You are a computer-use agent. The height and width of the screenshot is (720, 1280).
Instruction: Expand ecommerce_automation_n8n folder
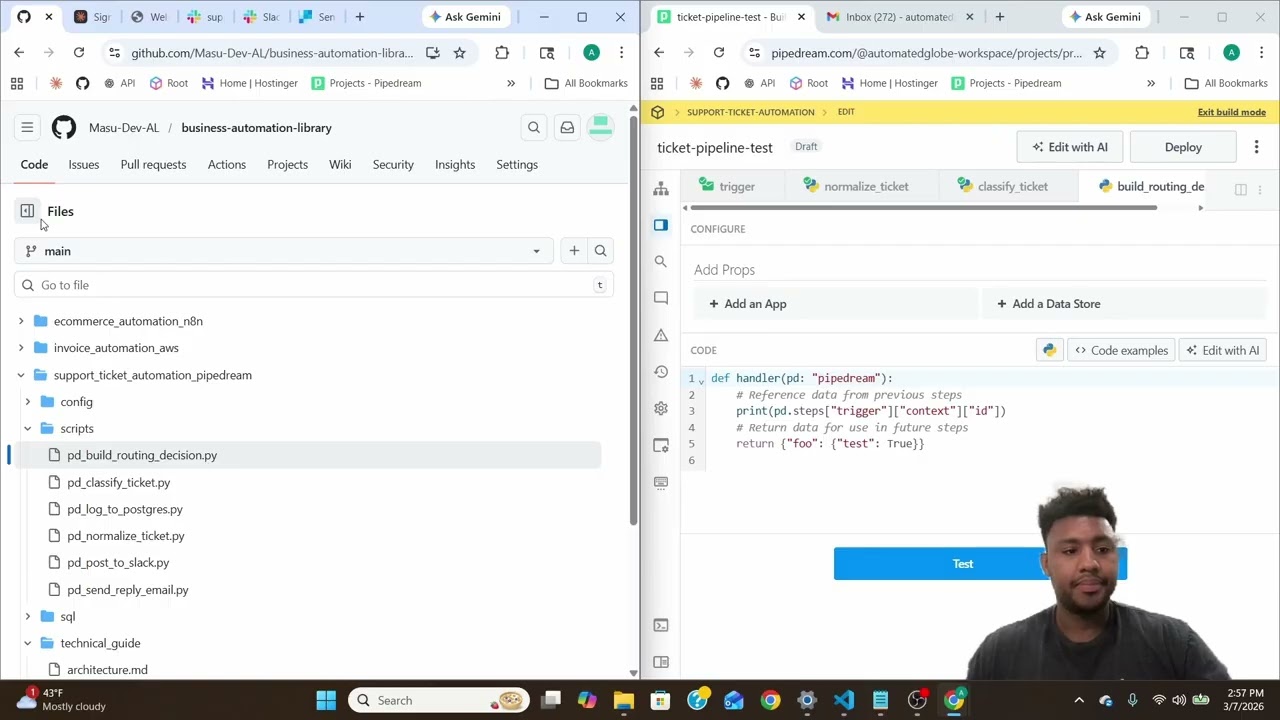tap(21, 321)
